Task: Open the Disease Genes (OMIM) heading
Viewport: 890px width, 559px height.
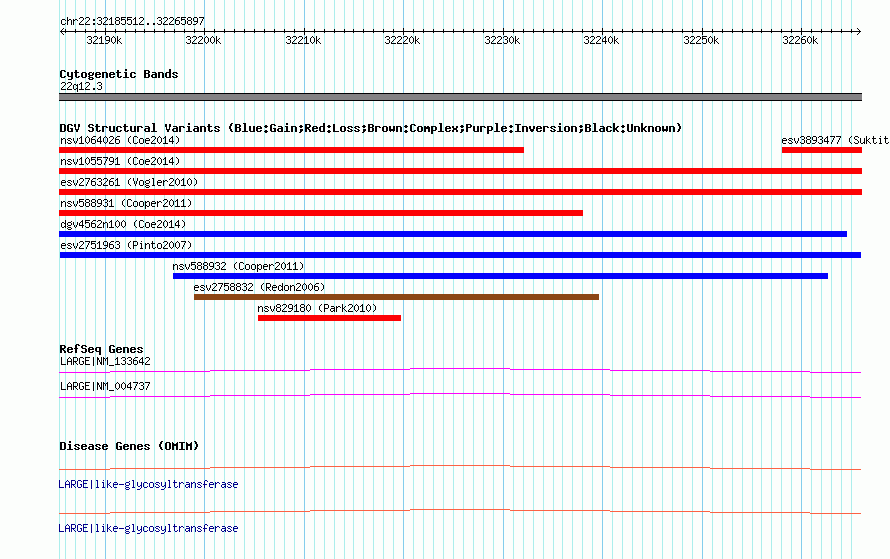Action: point(129,446)
